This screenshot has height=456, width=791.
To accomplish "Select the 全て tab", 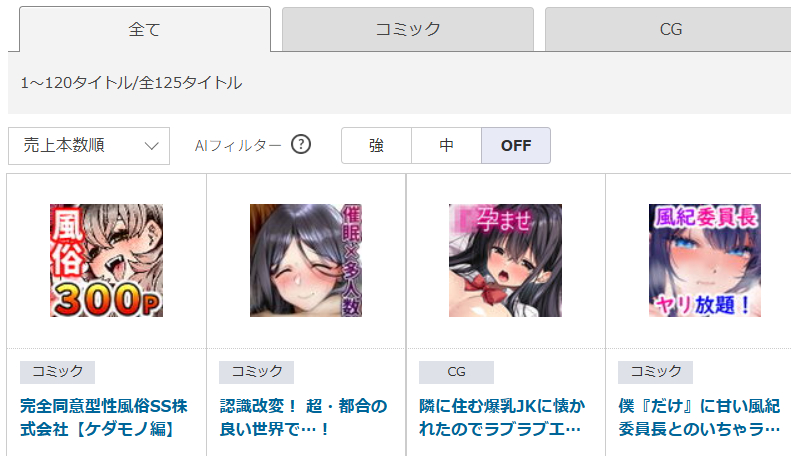I will click(x=145, y=29).
